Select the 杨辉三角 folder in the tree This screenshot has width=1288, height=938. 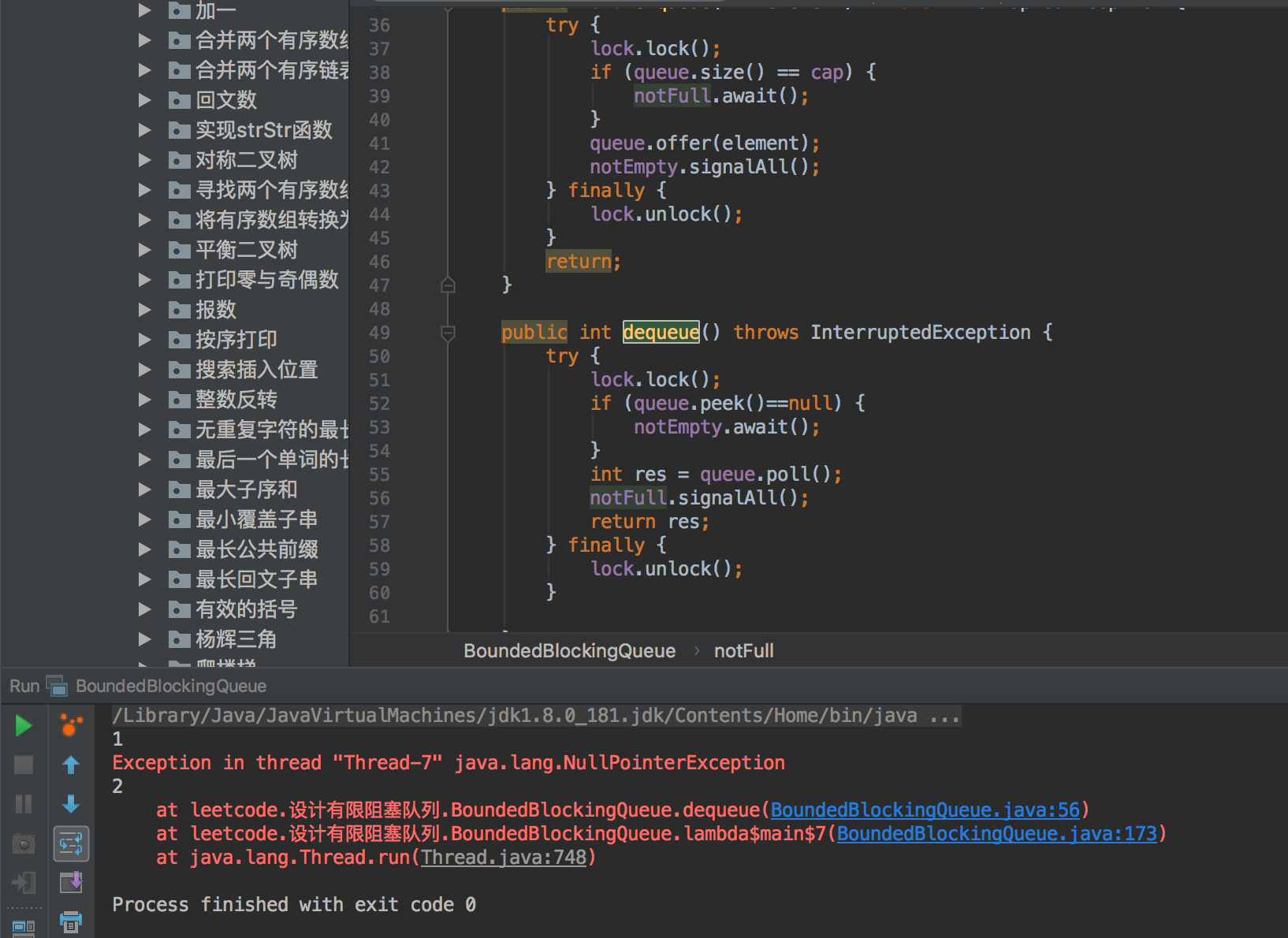(x=236, y=639)
